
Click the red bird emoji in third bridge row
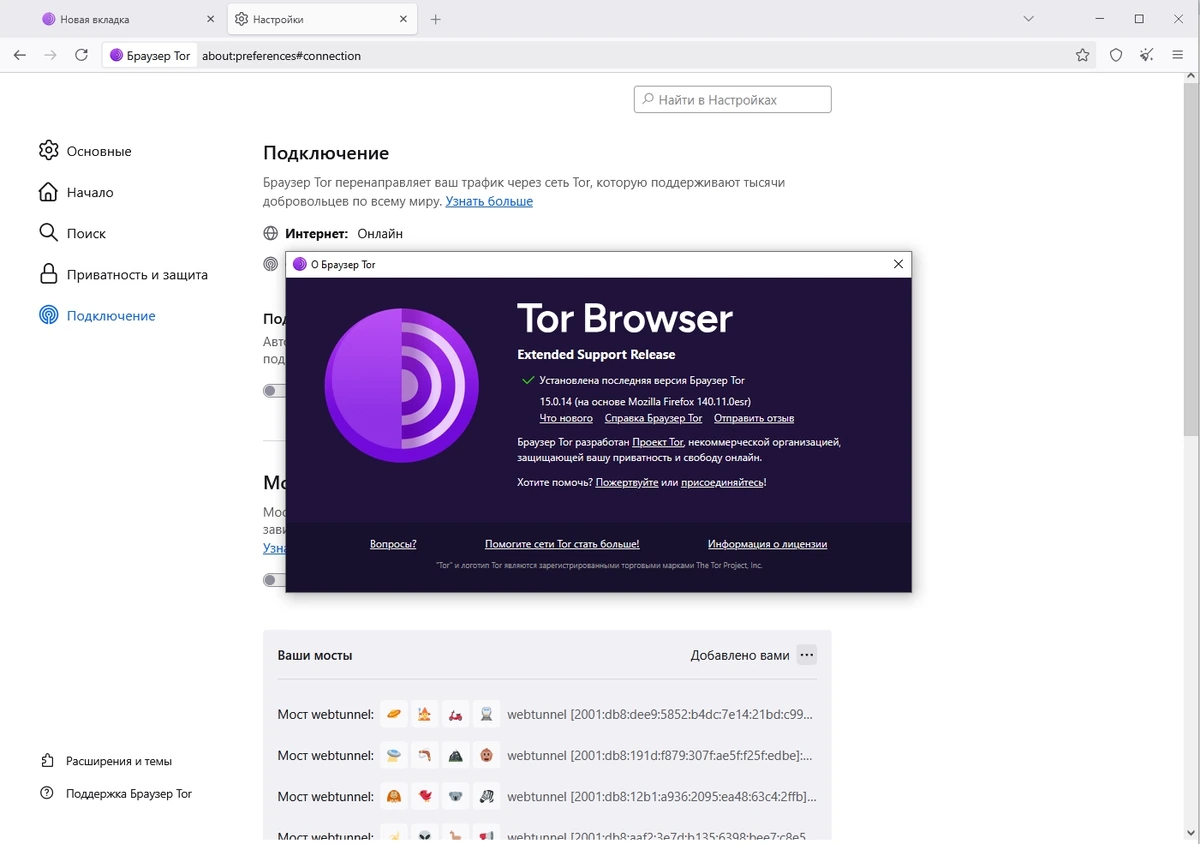pyautogui.click(x=425, y=796)
